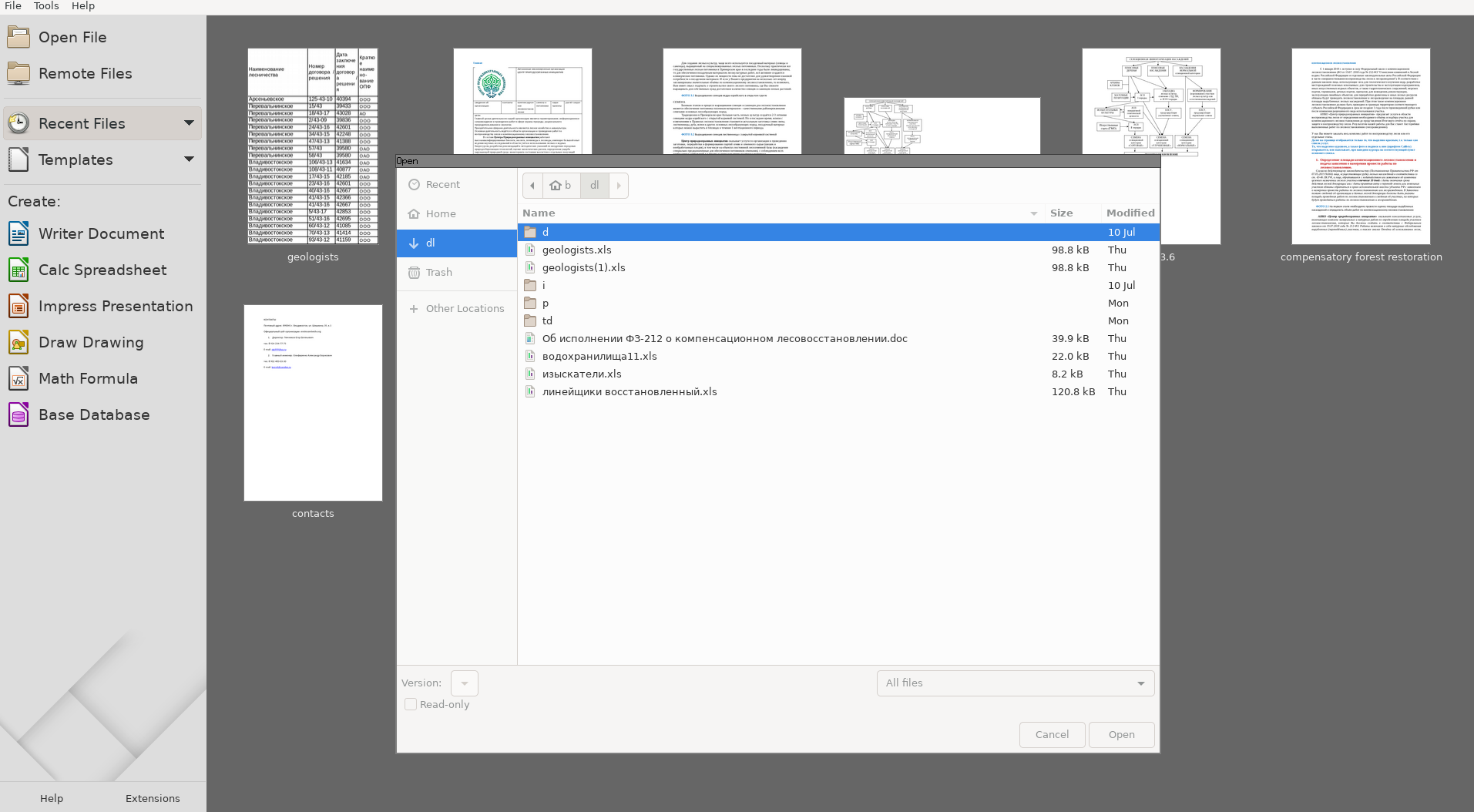Click the 39.9 kB size cell

(x=1070, y=338)
